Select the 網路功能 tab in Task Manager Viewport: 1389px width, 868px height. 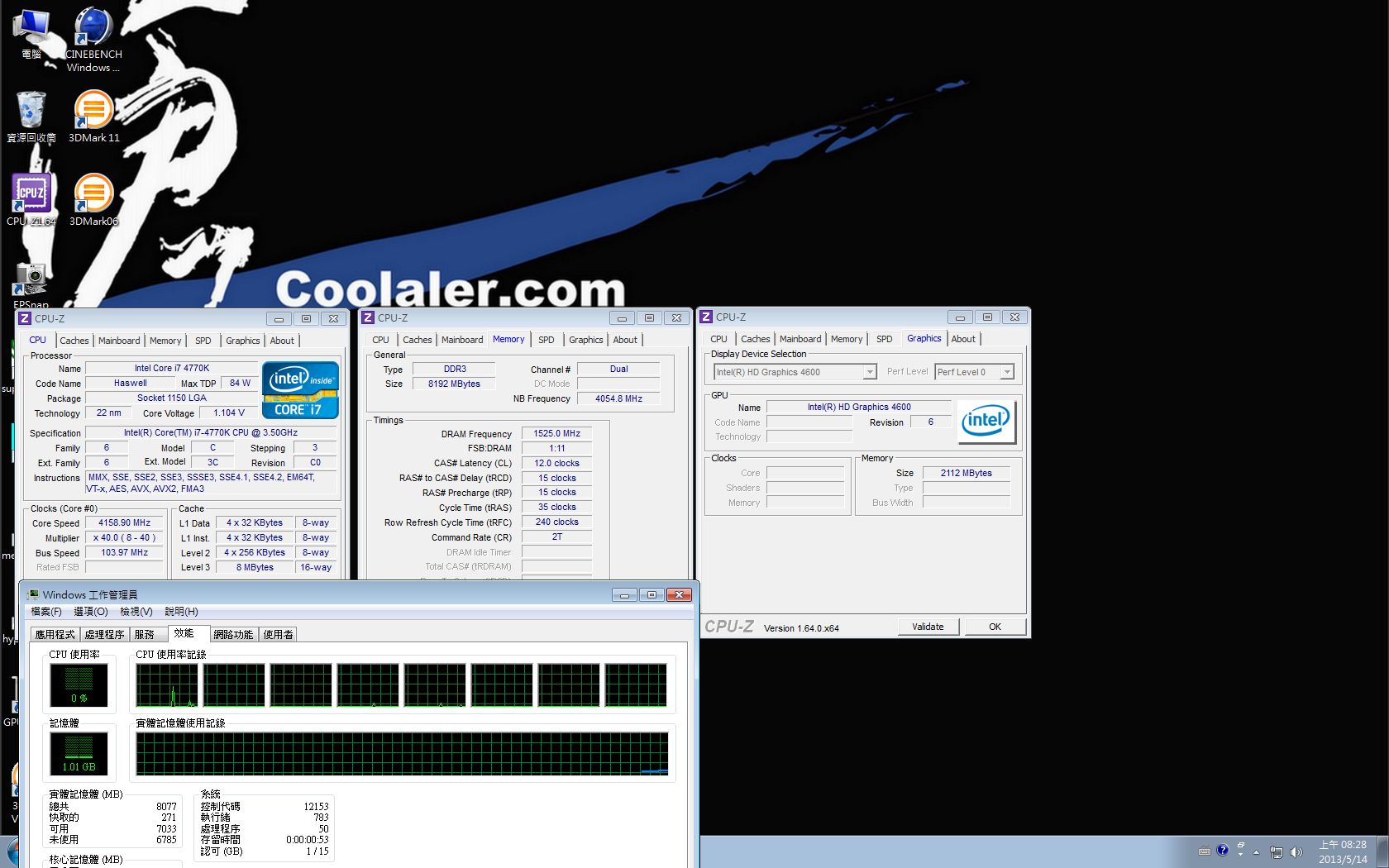pyautogui.click(x=233, y=635)
